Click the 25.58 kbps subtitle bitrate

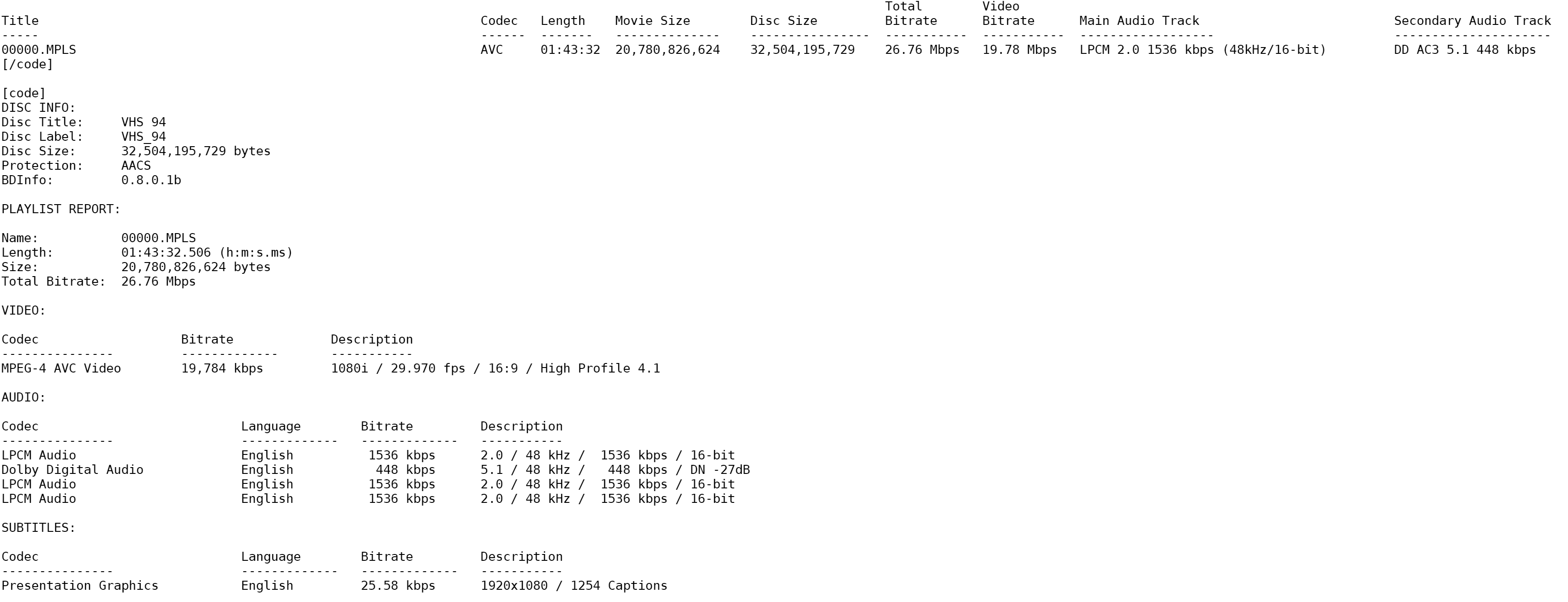[398, 586]
